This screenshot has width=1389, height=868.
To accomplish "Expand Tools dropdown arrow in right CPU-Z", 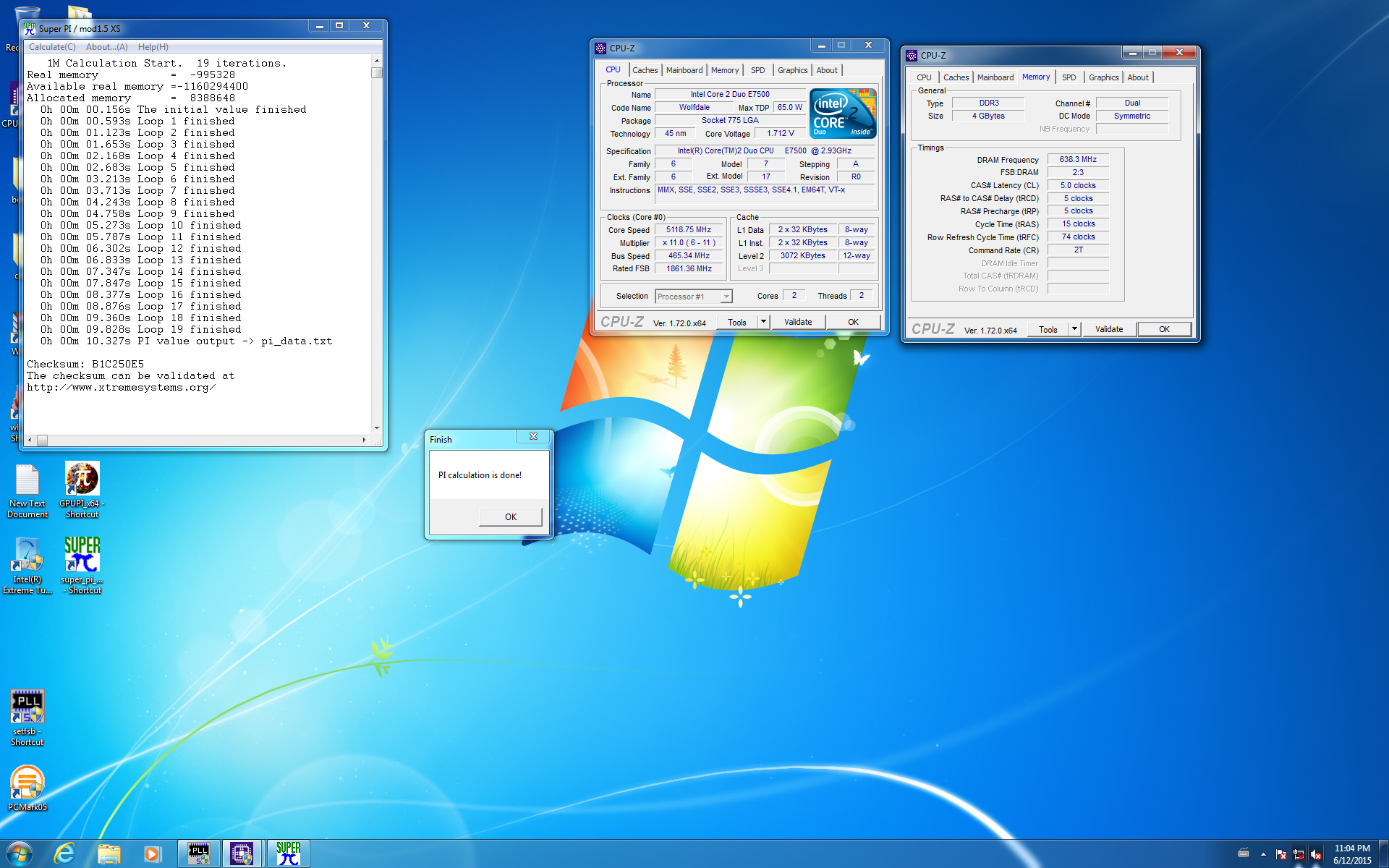I will click(1074, 329).
